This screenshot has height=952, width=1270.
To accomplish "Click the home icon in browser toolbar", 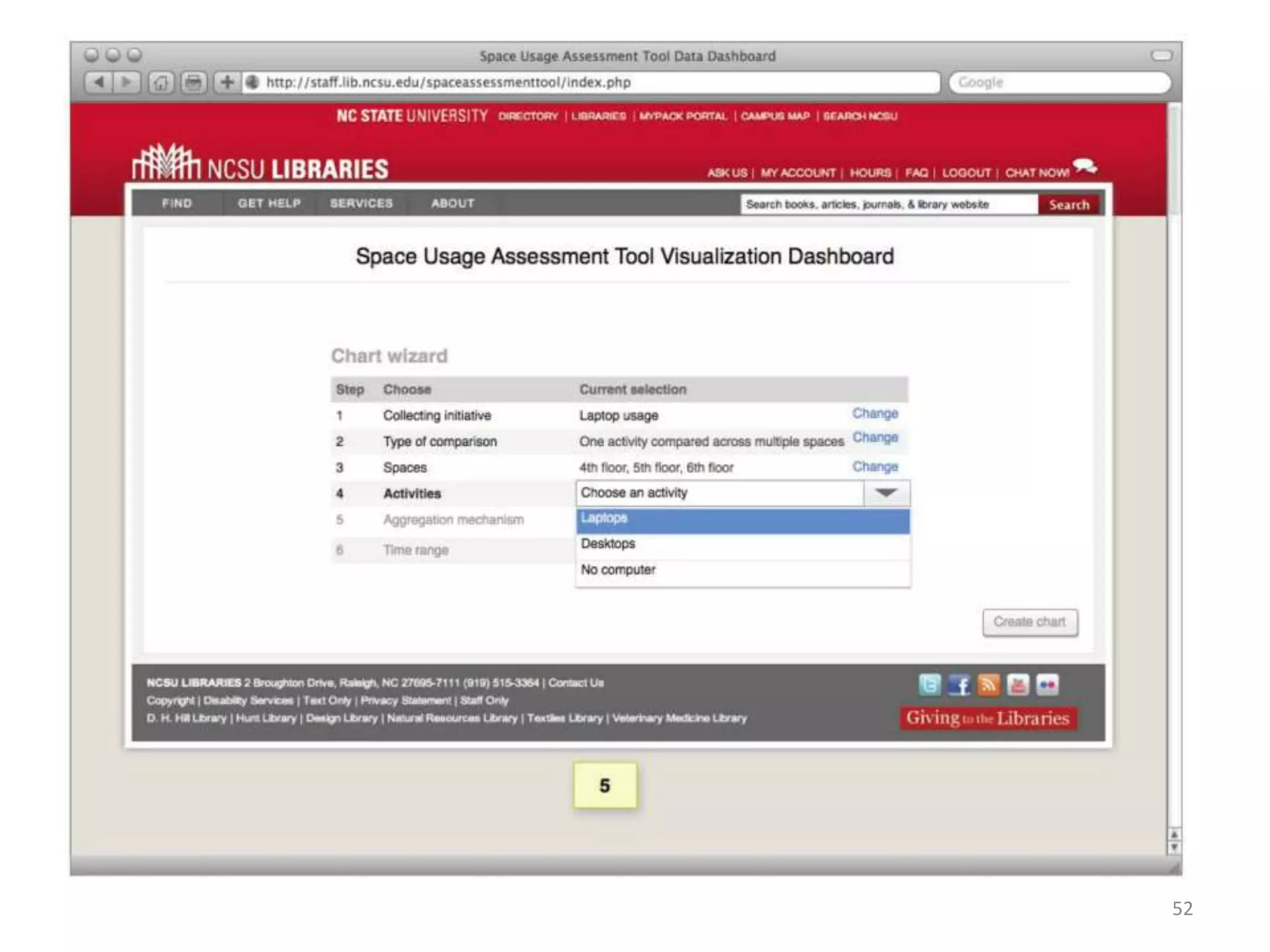I will (161, 82).
